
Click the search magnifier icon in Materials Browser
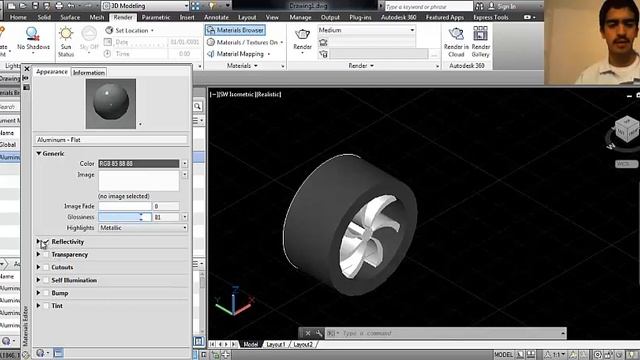pyautogui.click(x=198, y=107)
